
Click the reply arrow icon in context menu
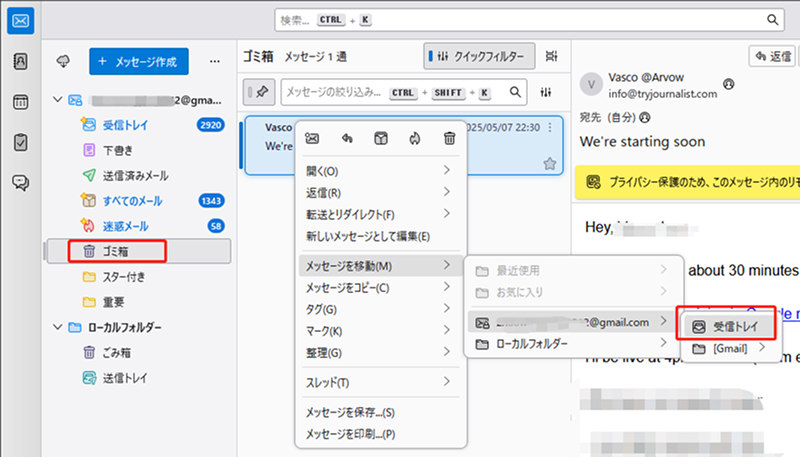(x=347, y=138)
